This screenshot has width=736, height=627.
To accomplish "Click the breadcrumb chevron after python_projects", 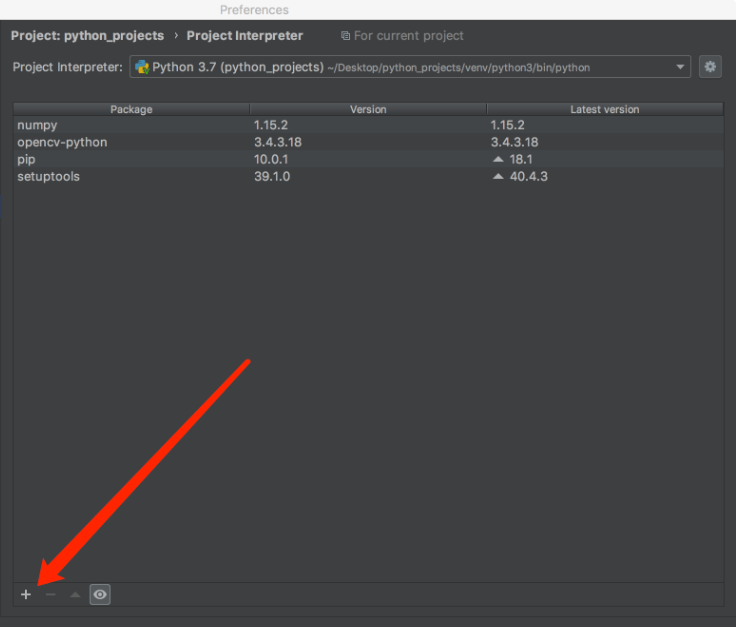I will [176, 35].
